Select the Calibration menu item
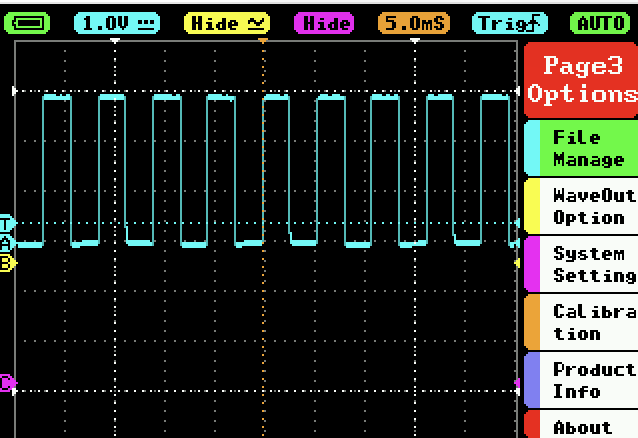The width and height of the screenshot is (638, 438). pos(581,323)
